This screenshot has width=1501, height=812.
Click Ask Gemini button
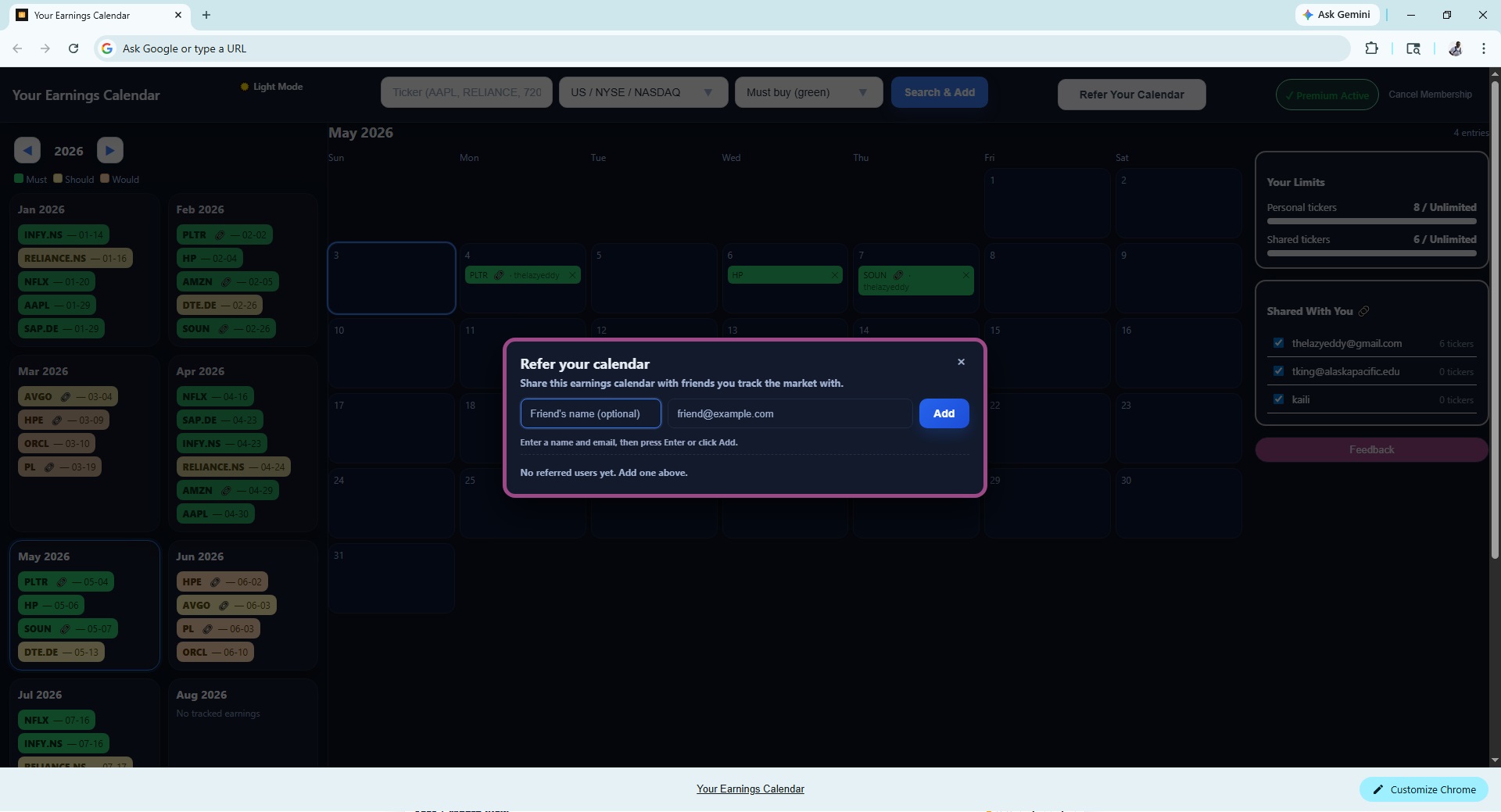tap(1336, 15)
